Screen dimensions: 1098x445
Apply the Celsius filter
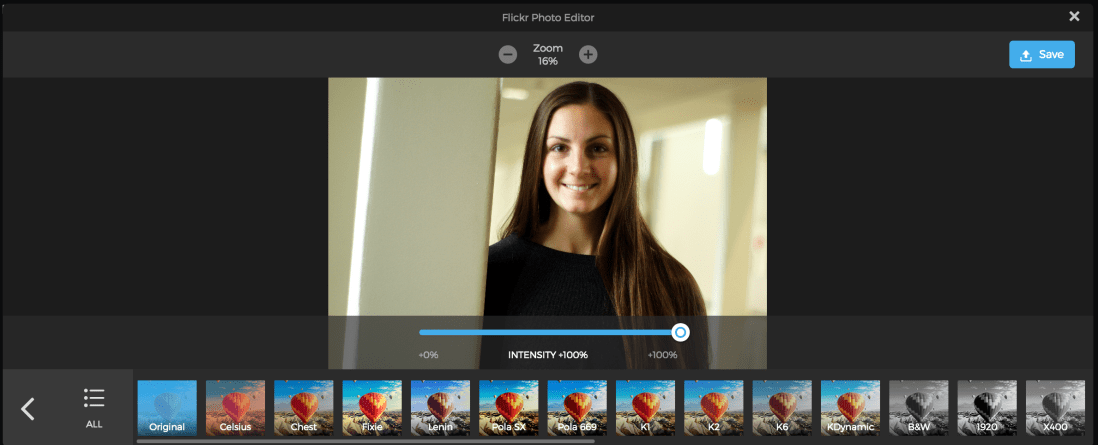point(235,408)
